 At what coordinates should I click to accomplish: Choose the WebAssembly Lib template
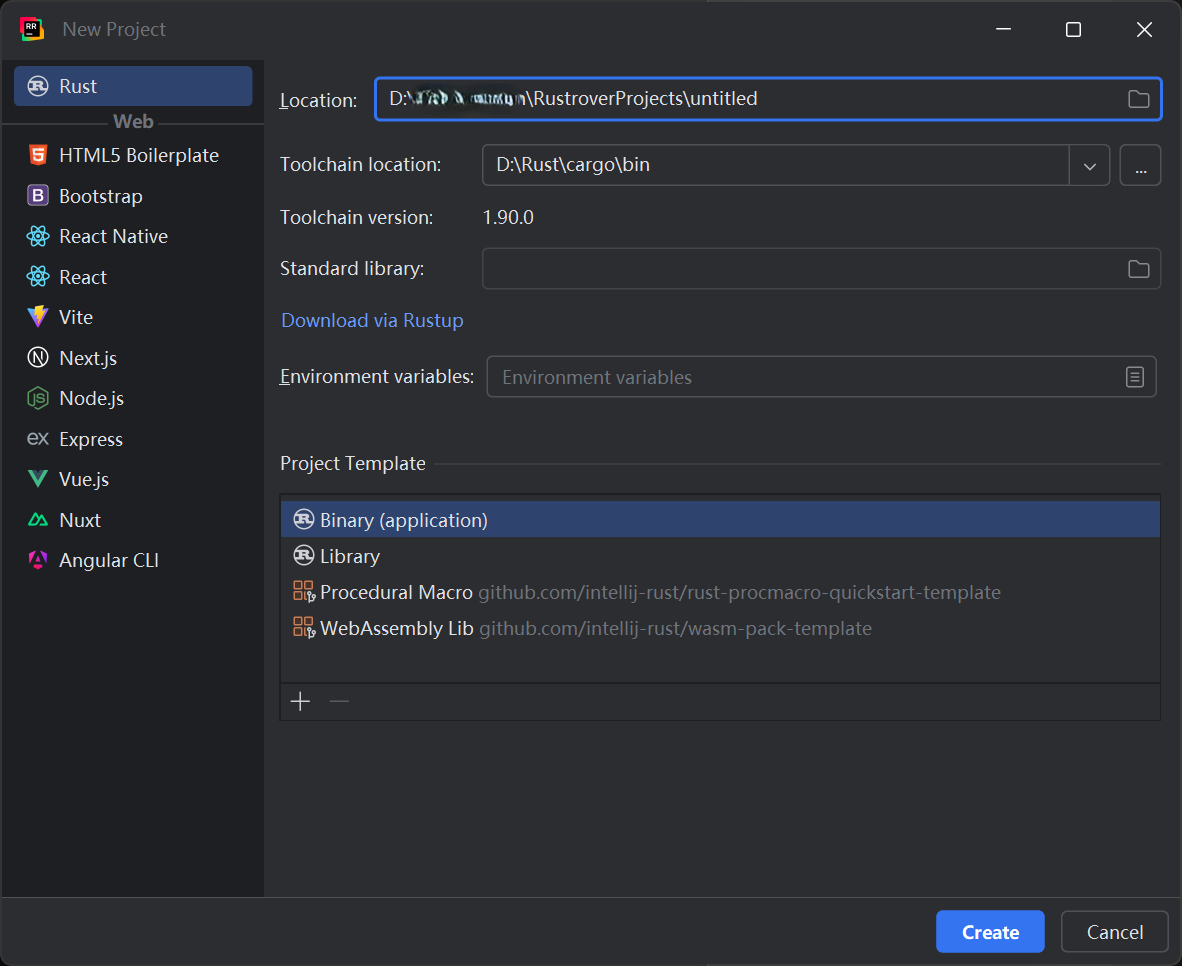396,628
